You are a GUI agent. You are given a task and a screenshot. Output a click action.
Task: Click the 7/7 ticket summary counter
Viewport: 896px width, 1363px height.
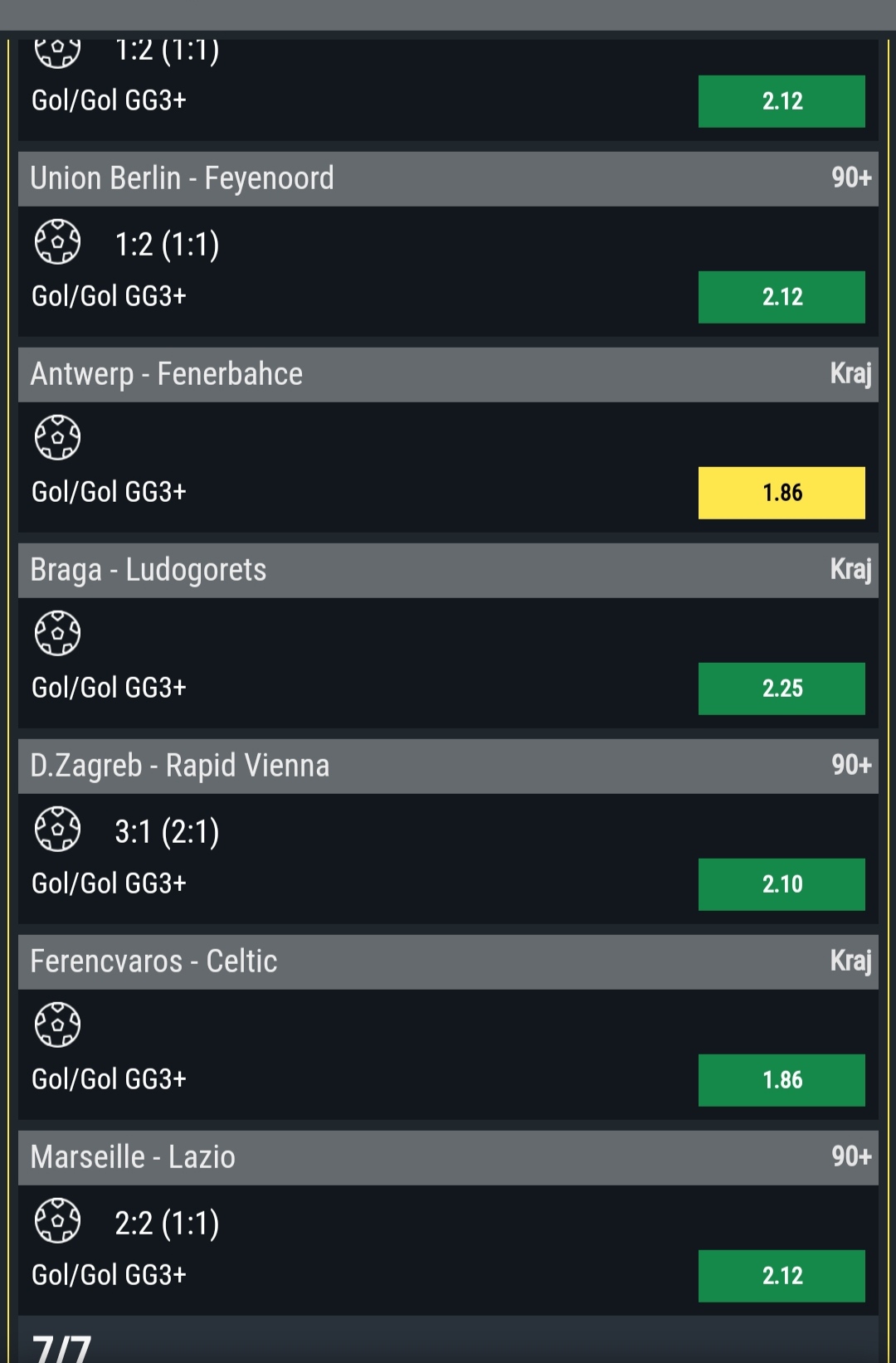point(61,1346)
